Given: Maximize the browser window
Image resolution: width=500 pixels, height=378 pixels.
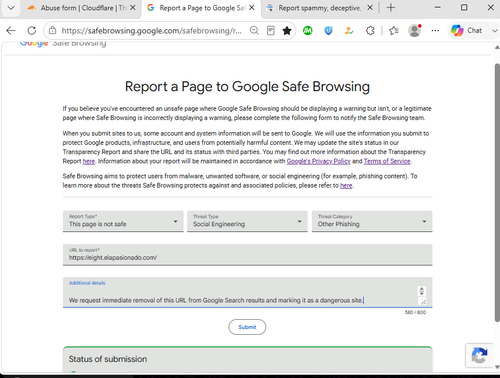Looking at the screenshot, I should [x=464, y=7].
